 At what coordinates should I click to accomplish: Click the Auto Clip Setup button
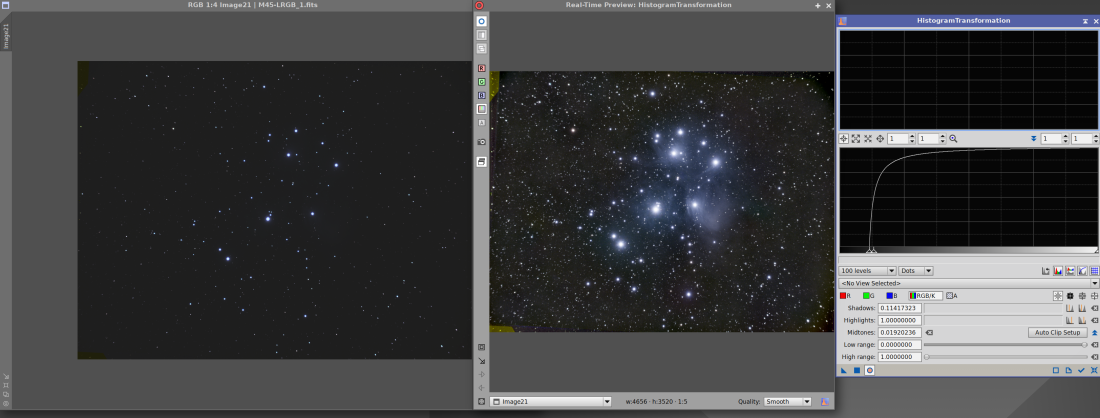(x=1057, y=332)
